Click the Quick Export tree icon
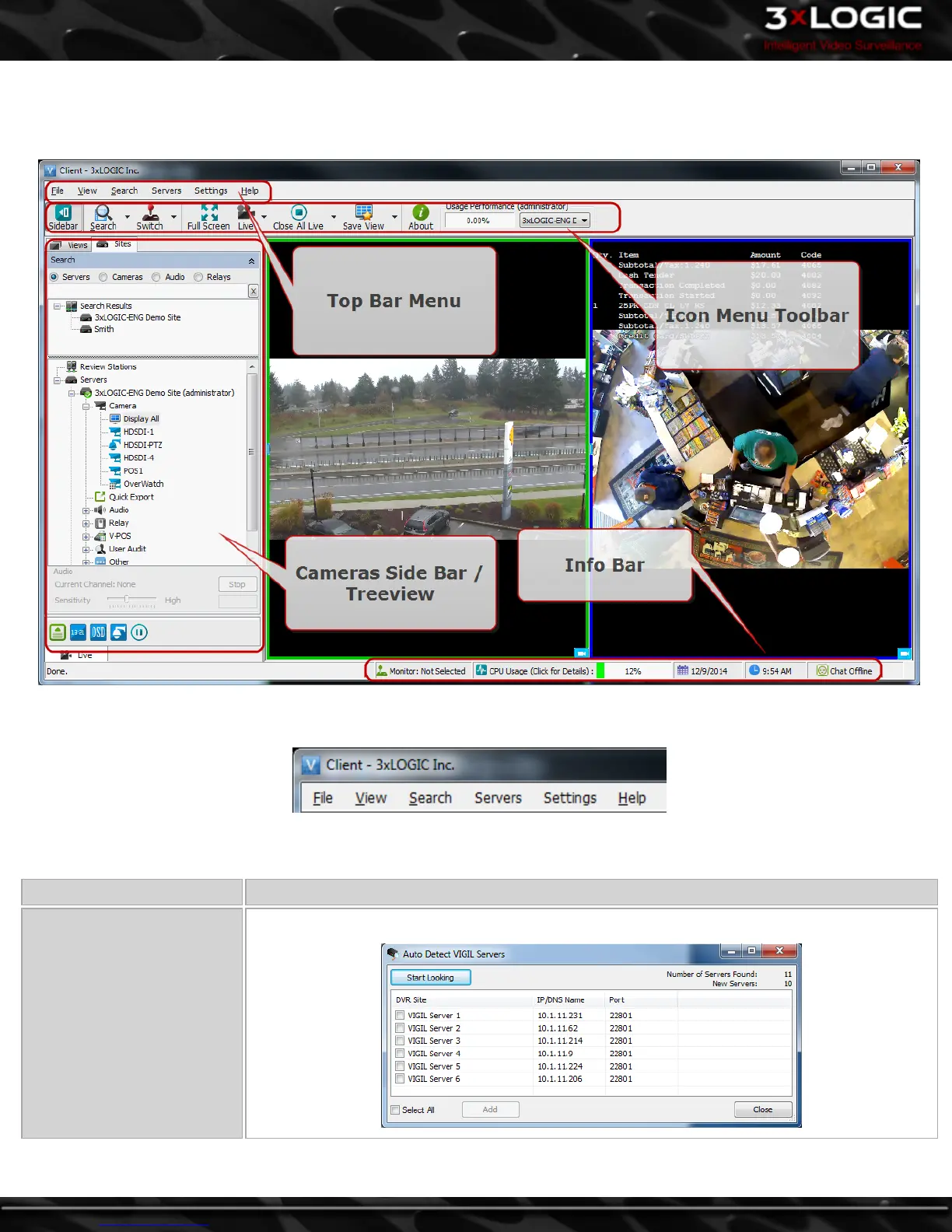The image size is (952, 1232). (x=100, y=497)
